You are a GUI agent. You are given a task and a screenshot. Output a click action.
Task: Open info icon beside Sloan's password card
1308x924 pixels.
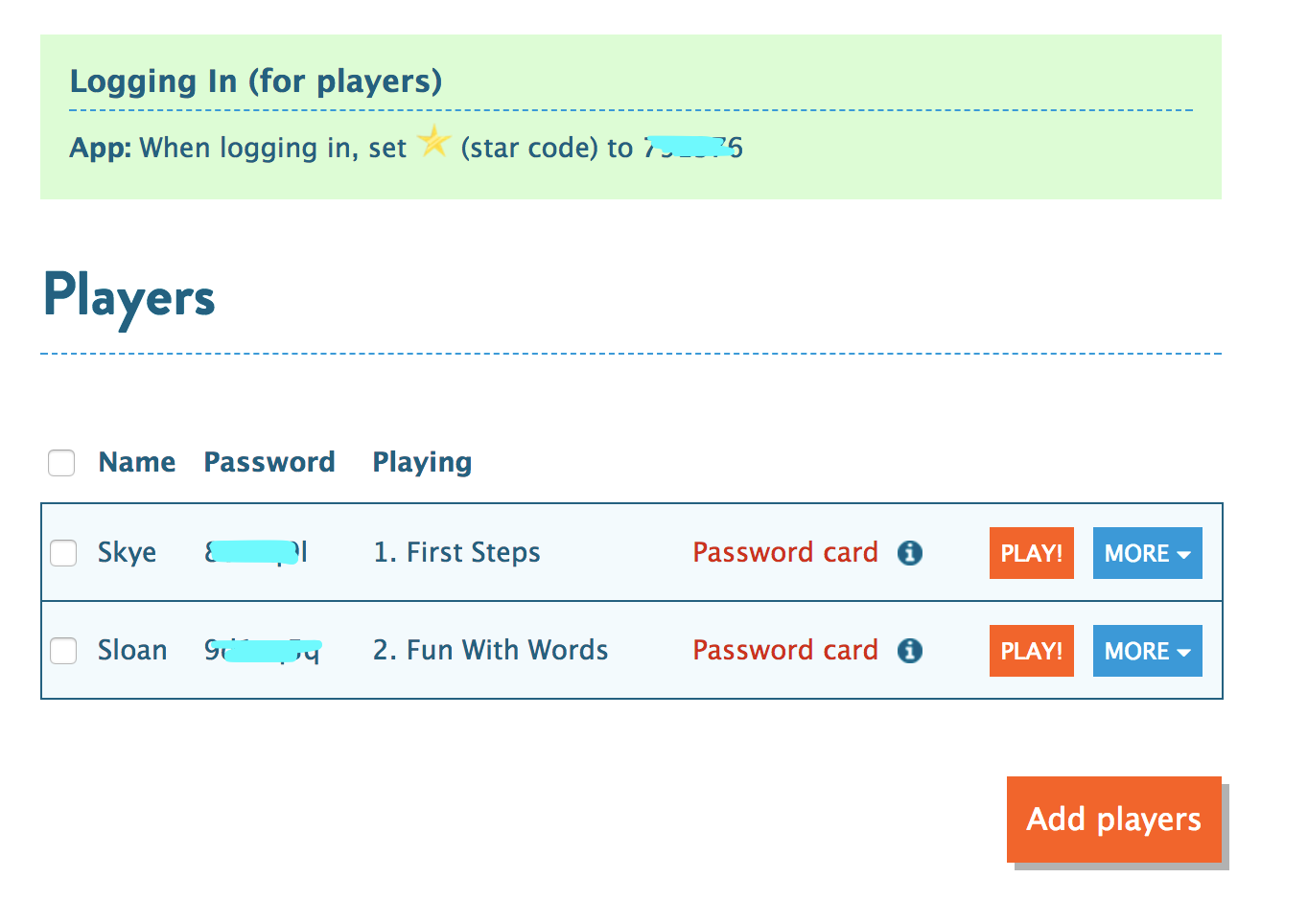click(x=910, y=651)
